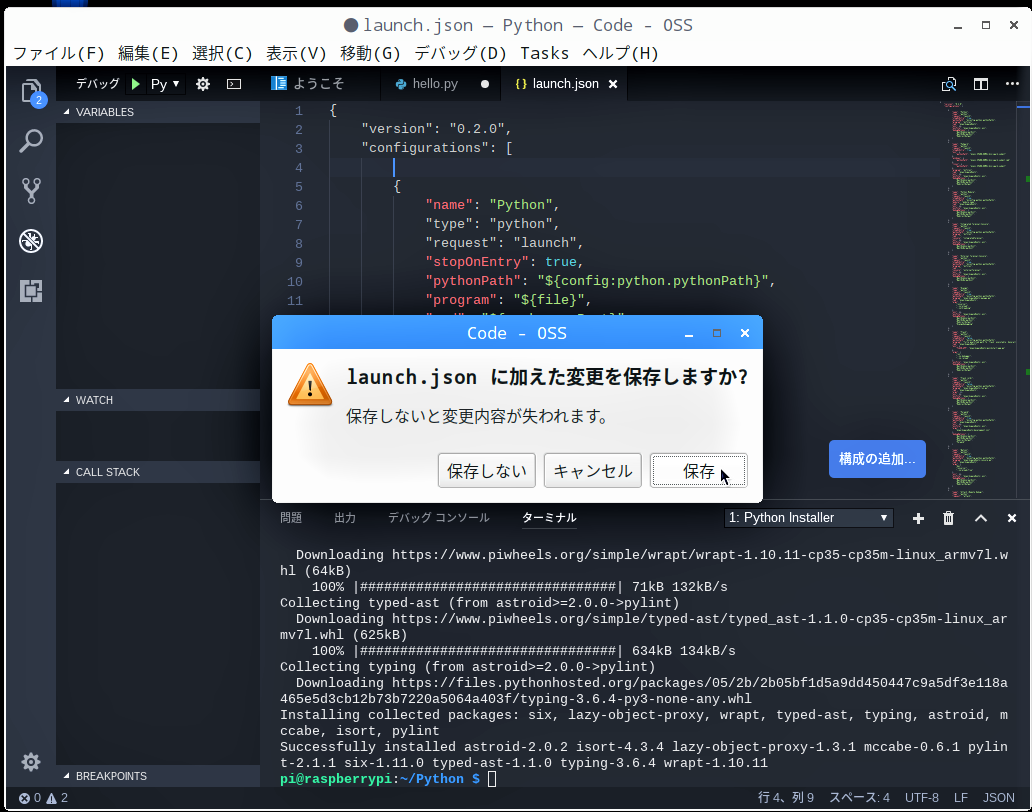This screenshot has width=1032, height=812.
Task: Click line 6 "name": "Python" in editor
Action: [x=493, y=205]
